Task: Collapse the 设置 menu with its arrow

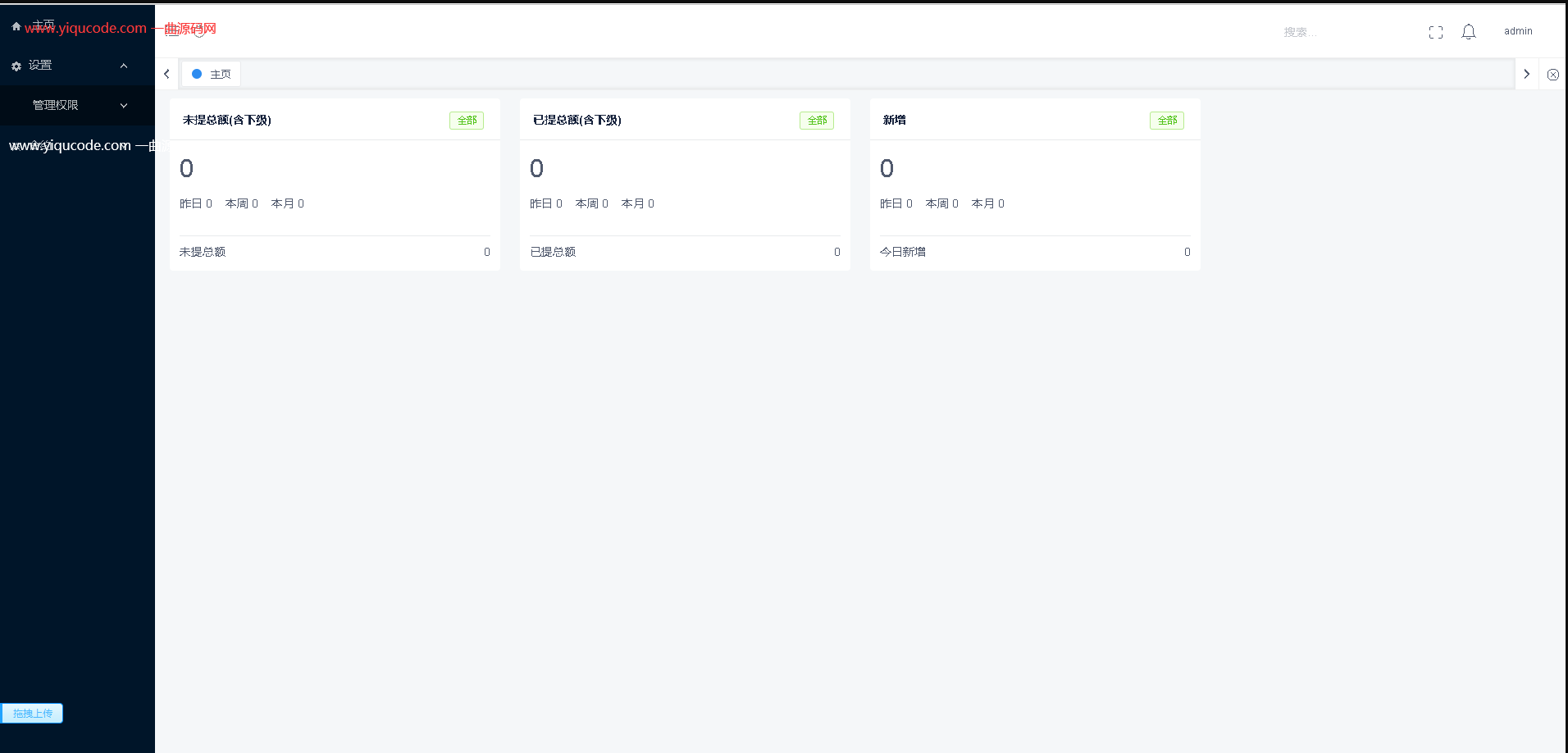Action: [x=124, y=66]
